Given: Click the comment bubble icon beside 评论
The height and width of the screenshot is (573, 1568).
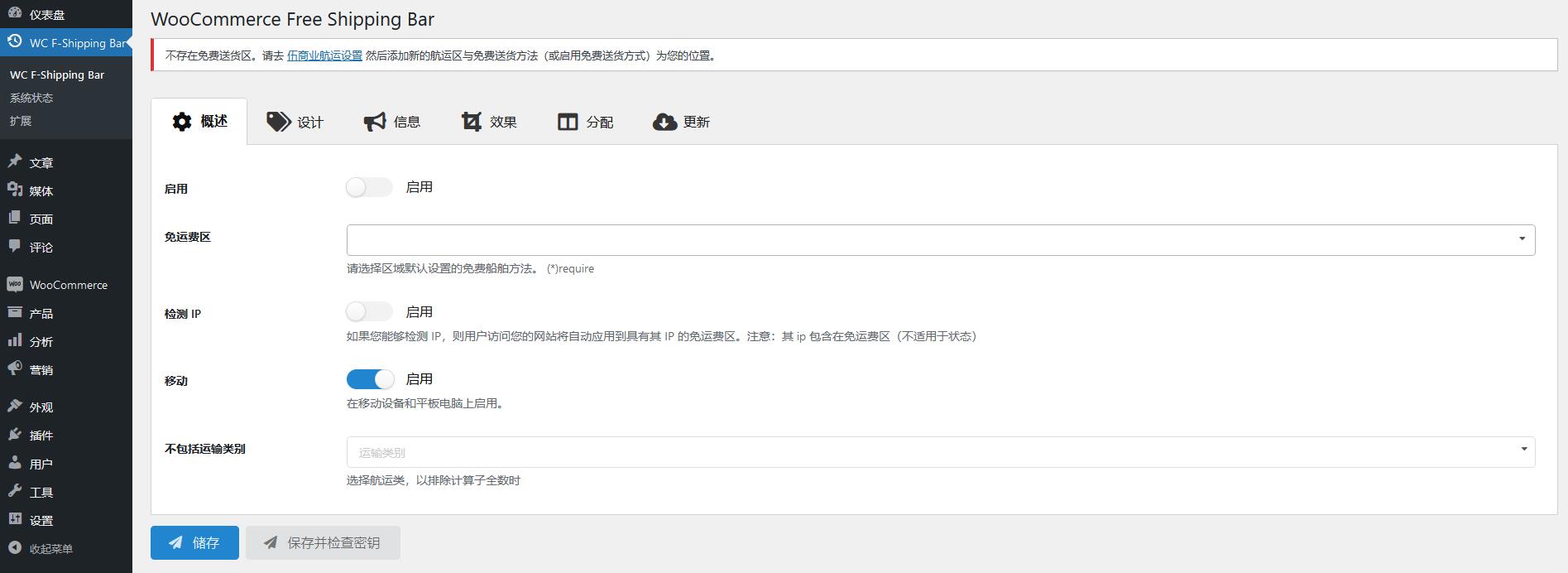Looking at the screenshot, I should (x=15, y=246).
